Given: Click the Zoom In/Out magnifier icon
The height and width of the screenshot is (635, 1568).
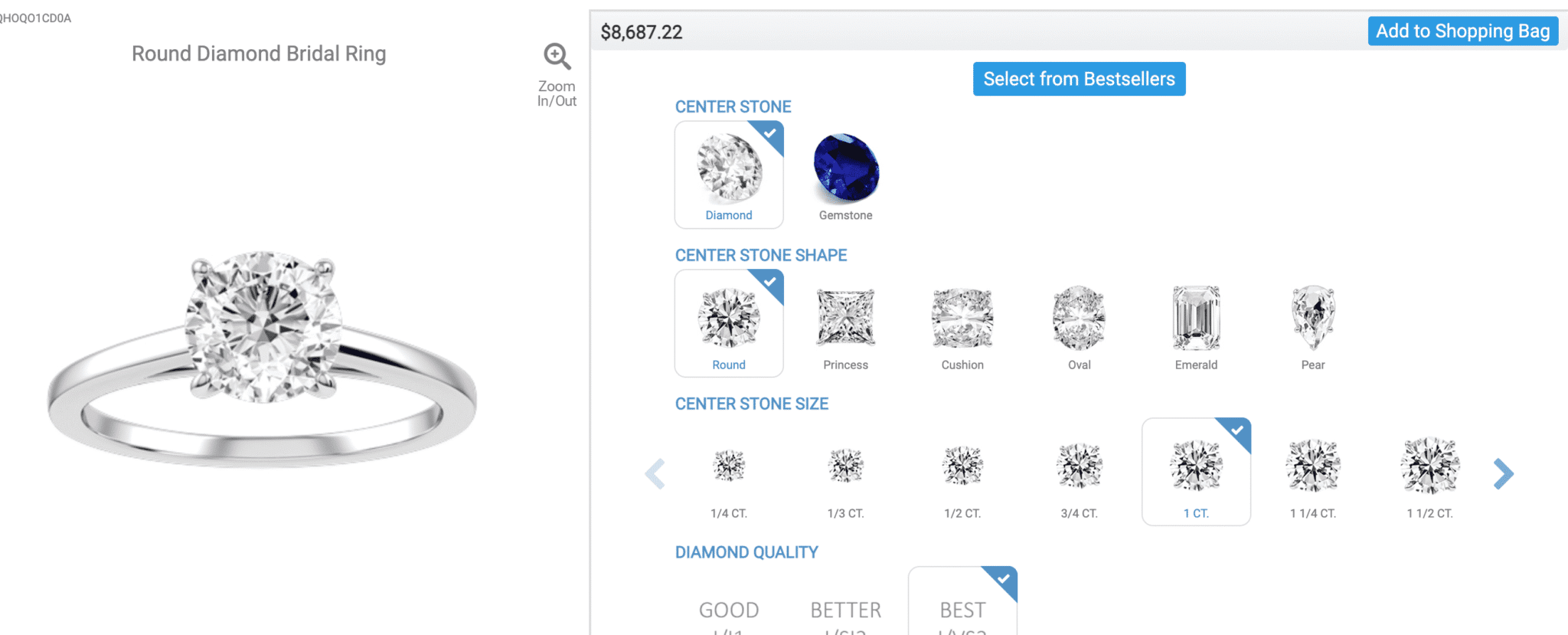Looking at the screenshot, I should point(557,56).
